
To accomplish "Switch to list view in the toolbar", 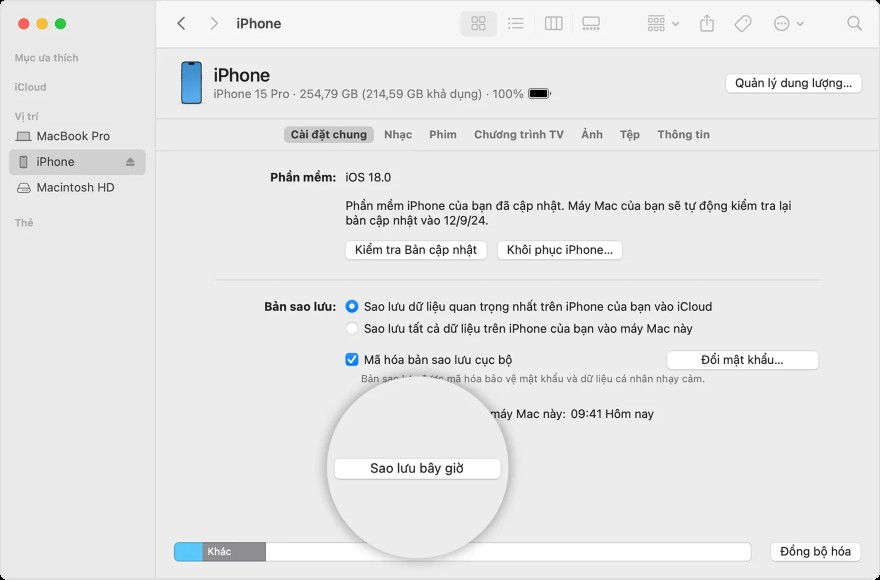I will pyautogui.click(x=516, y=22).
